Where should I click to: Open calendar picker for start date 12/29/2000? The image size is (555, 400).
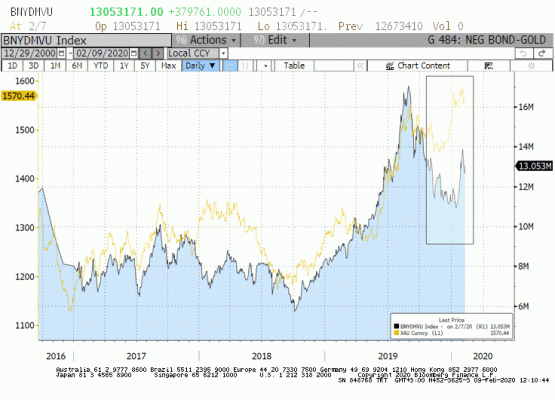click(61, 53)
